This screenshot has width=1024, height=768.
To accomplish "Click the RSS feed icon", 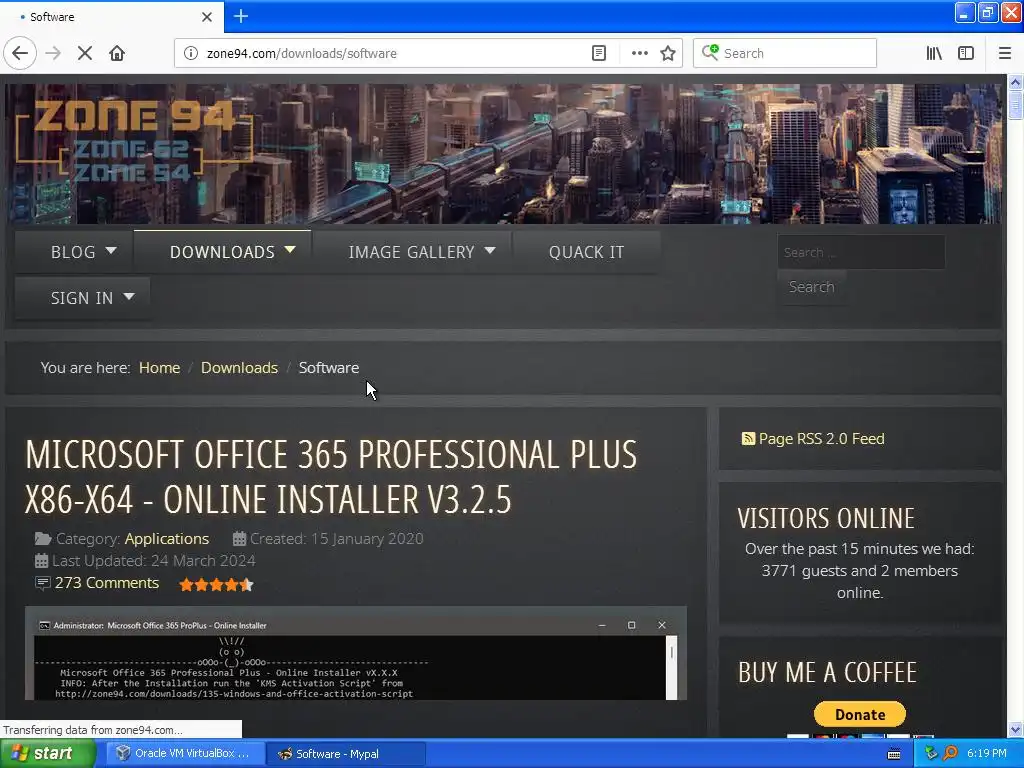I will [x=748, y=438].
